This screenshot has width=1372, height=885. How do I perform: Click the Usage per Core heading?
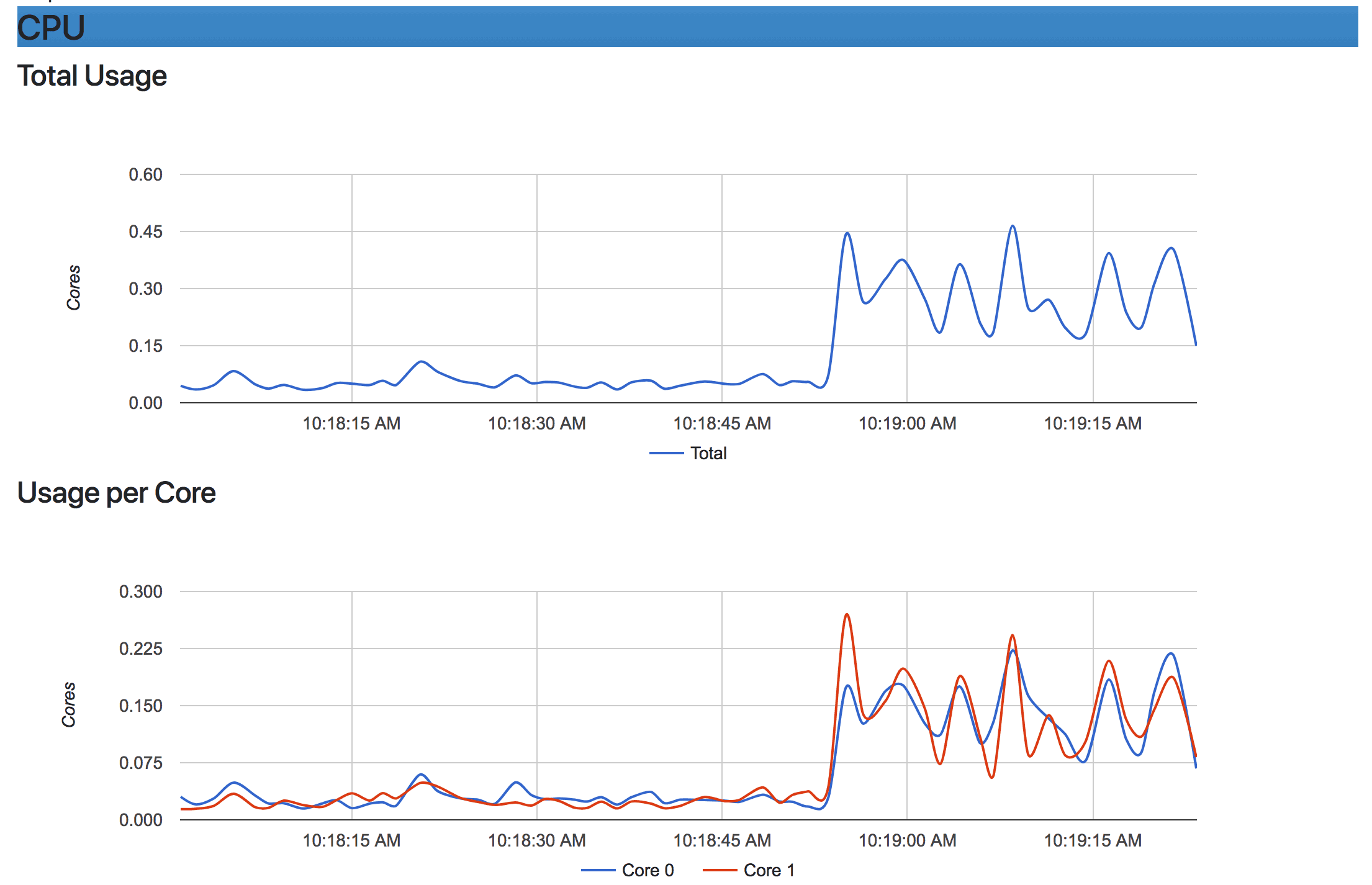116,493
